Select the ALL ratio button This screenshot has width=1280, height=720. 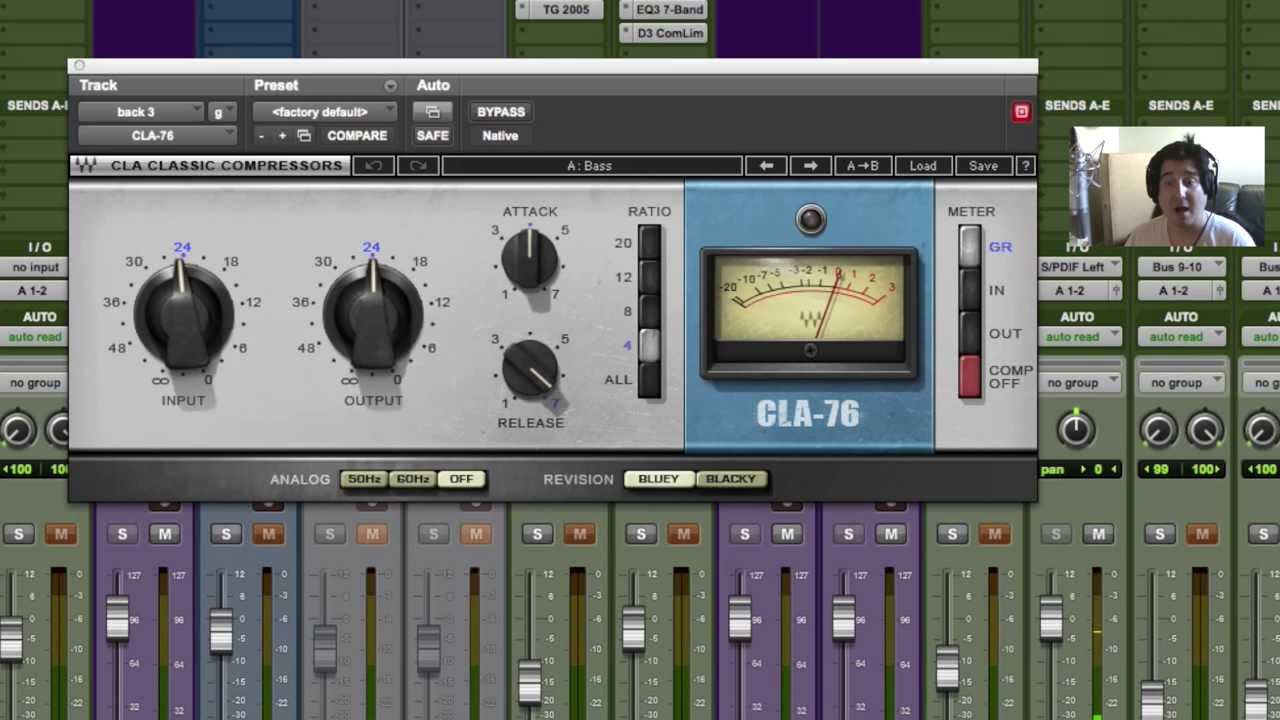pyautogui.click(x=649, y=380)
